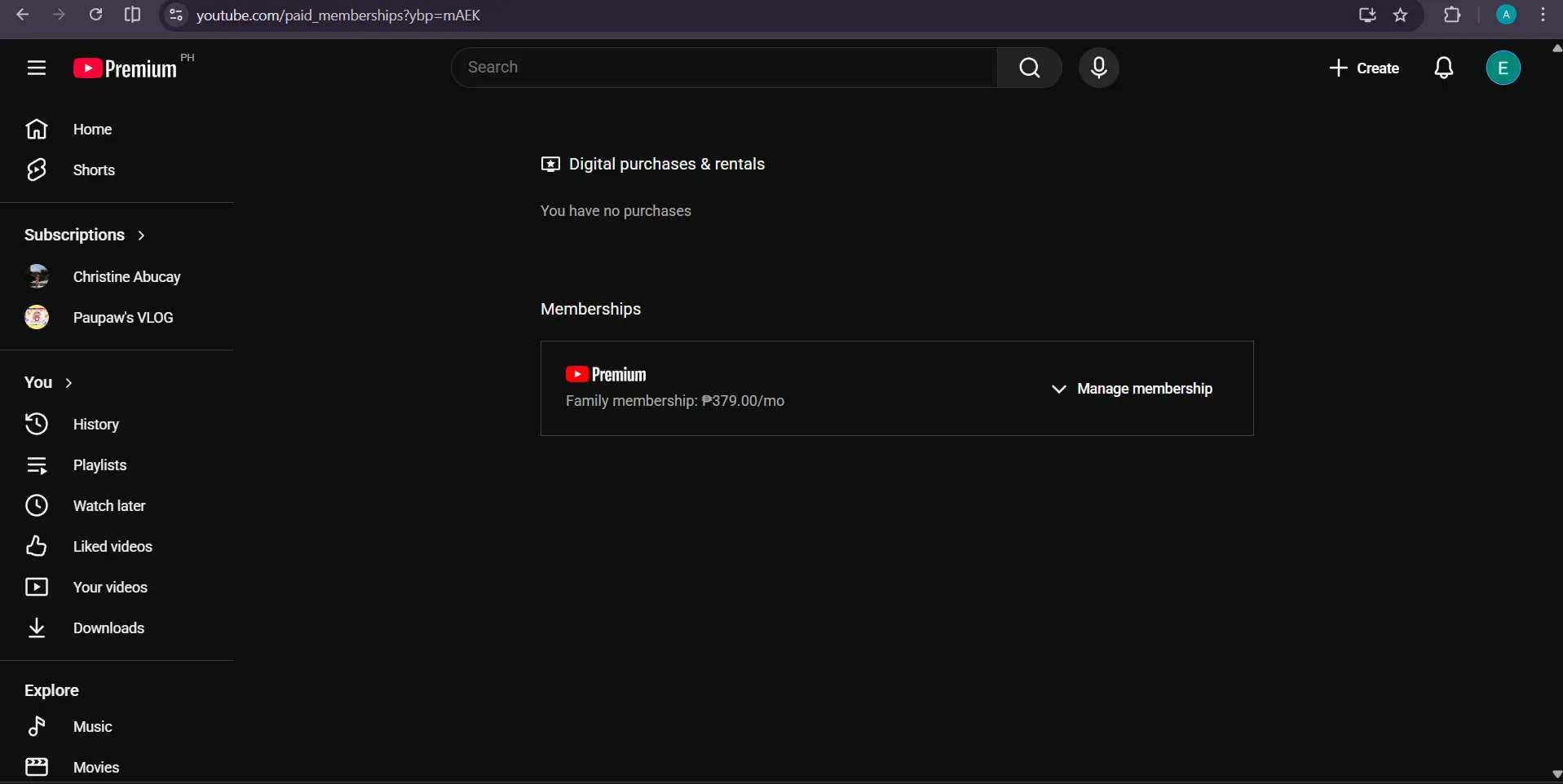Click browser forward arrow
The height and width of the screenshot is (784, 1563).
[59, 15]
